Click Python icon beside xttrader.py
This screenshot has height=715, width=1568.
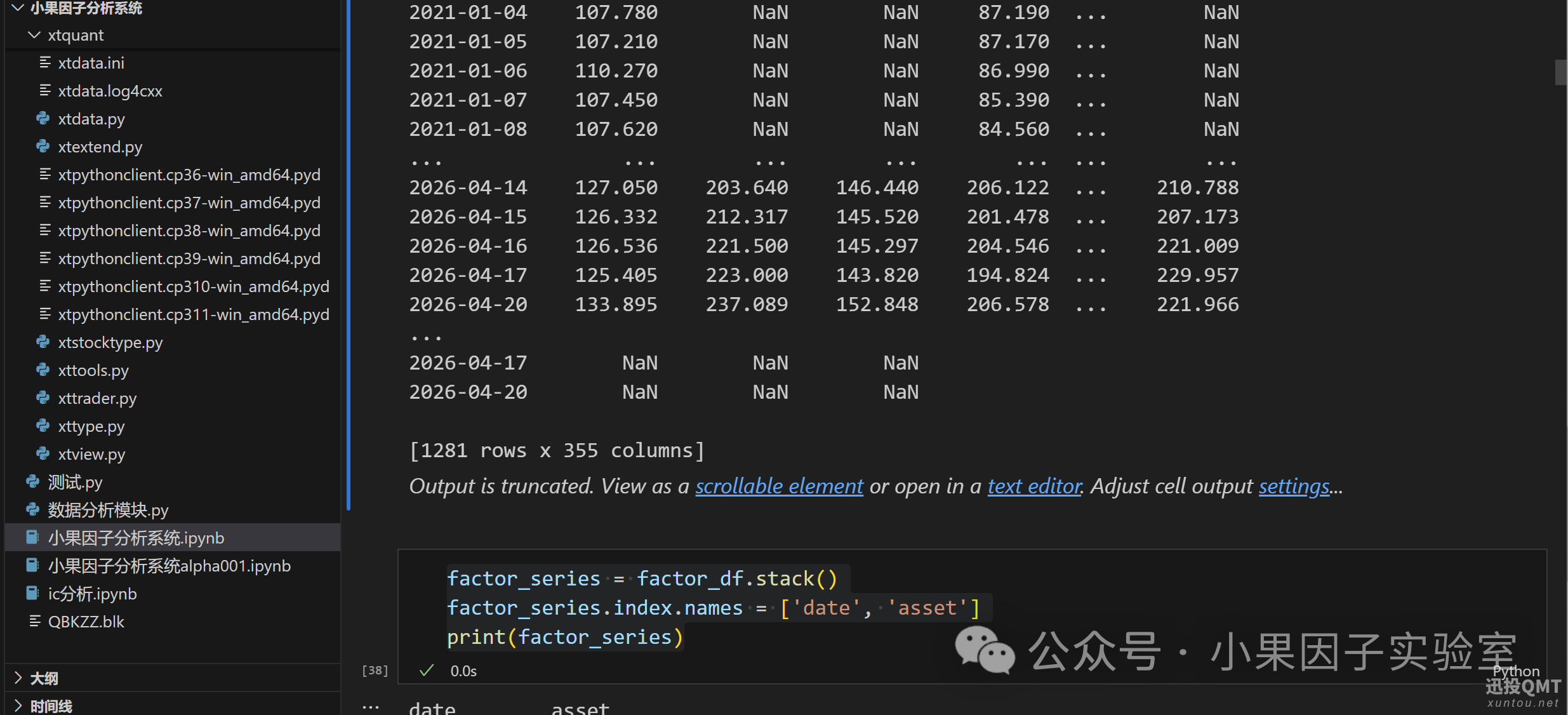click(43, 398)
